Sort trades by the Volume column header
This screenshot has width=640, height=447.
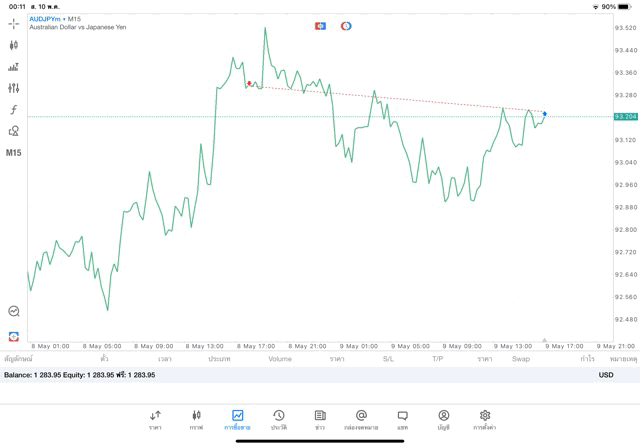(280, 358)
